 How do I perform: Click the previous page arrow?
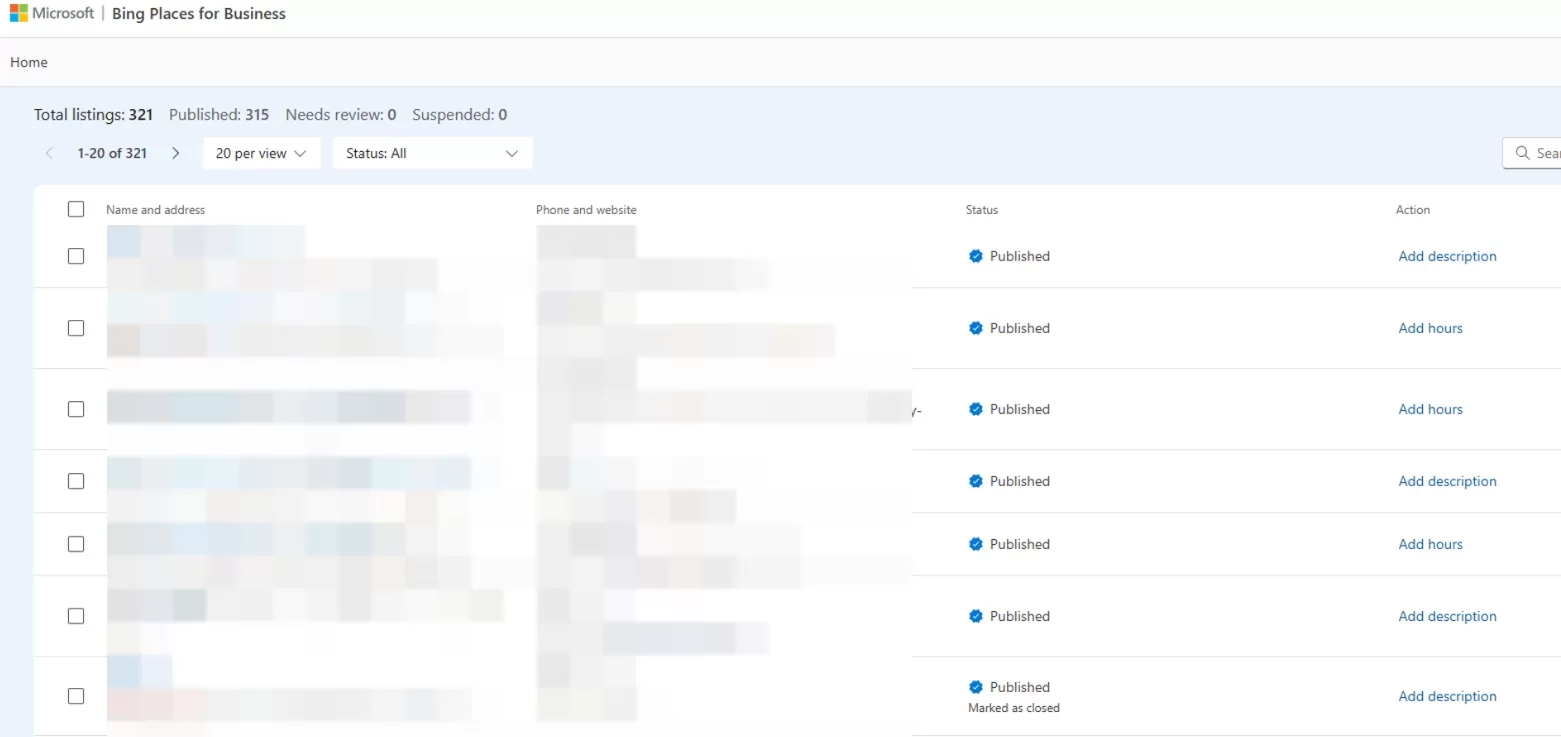[49, 153]
